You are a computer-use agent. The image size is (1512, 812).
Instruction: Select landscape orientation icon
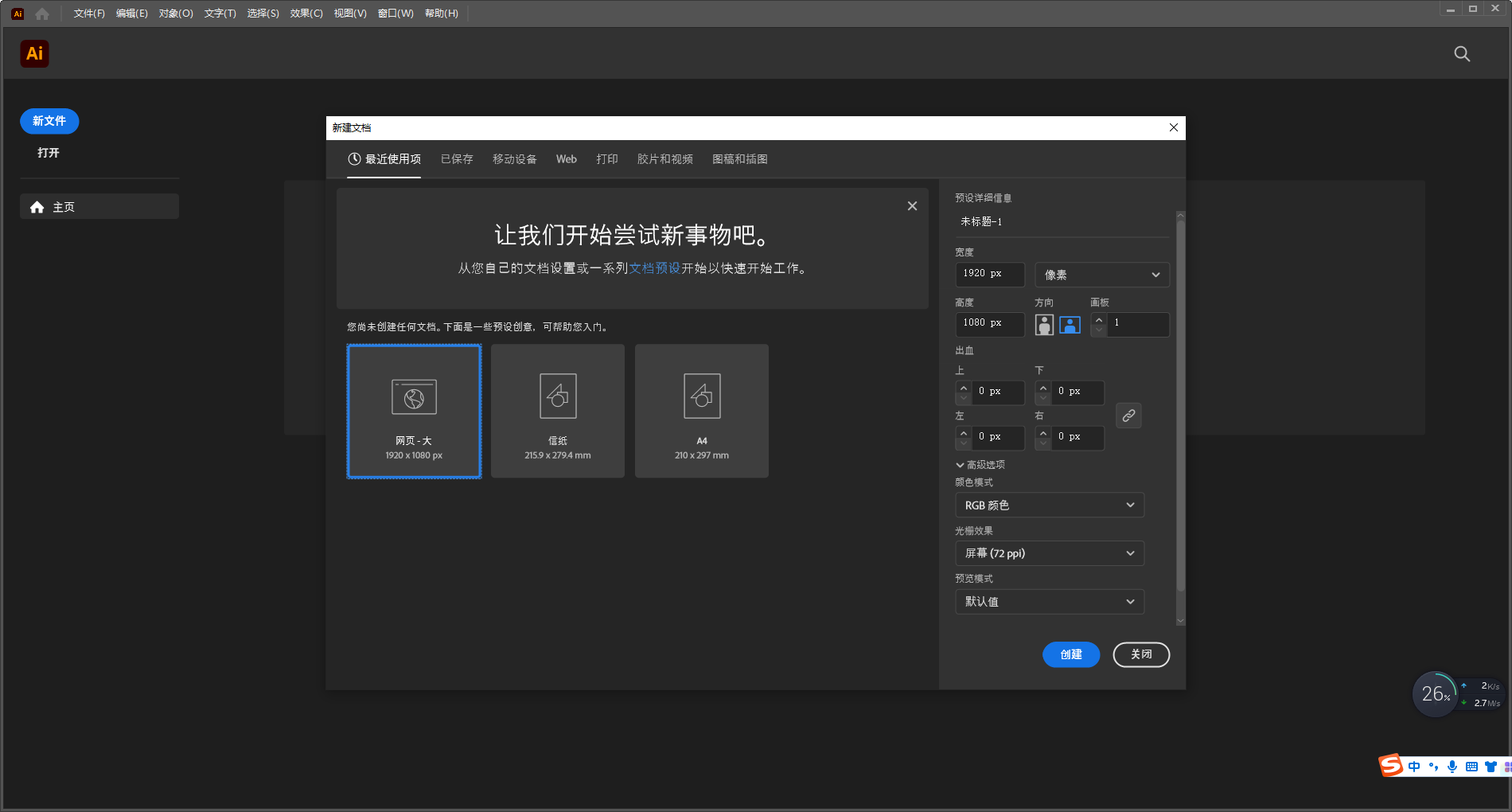[x=1070, y=324]
